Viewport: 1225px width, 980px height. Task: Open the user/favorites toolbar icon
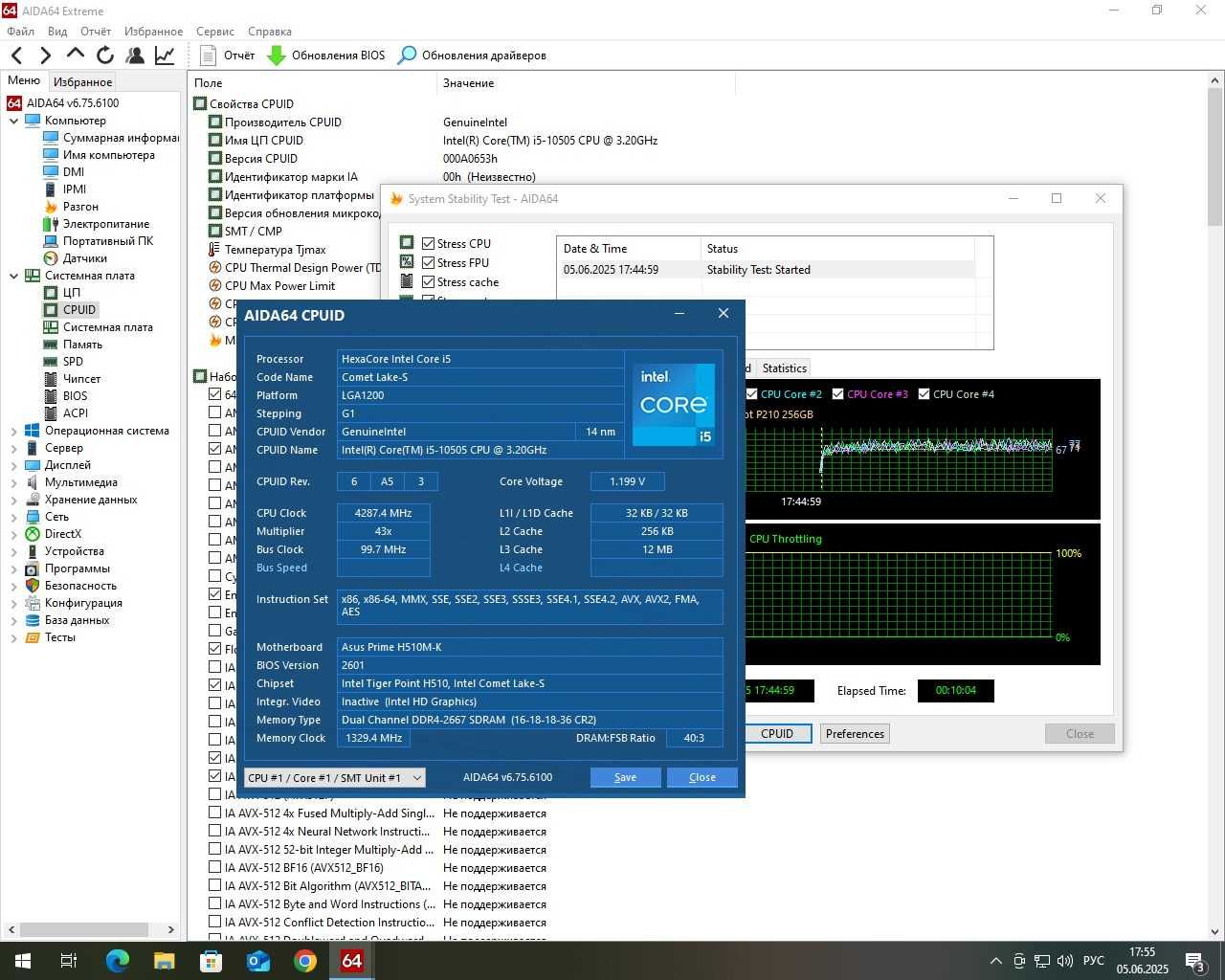pos(135,56)
